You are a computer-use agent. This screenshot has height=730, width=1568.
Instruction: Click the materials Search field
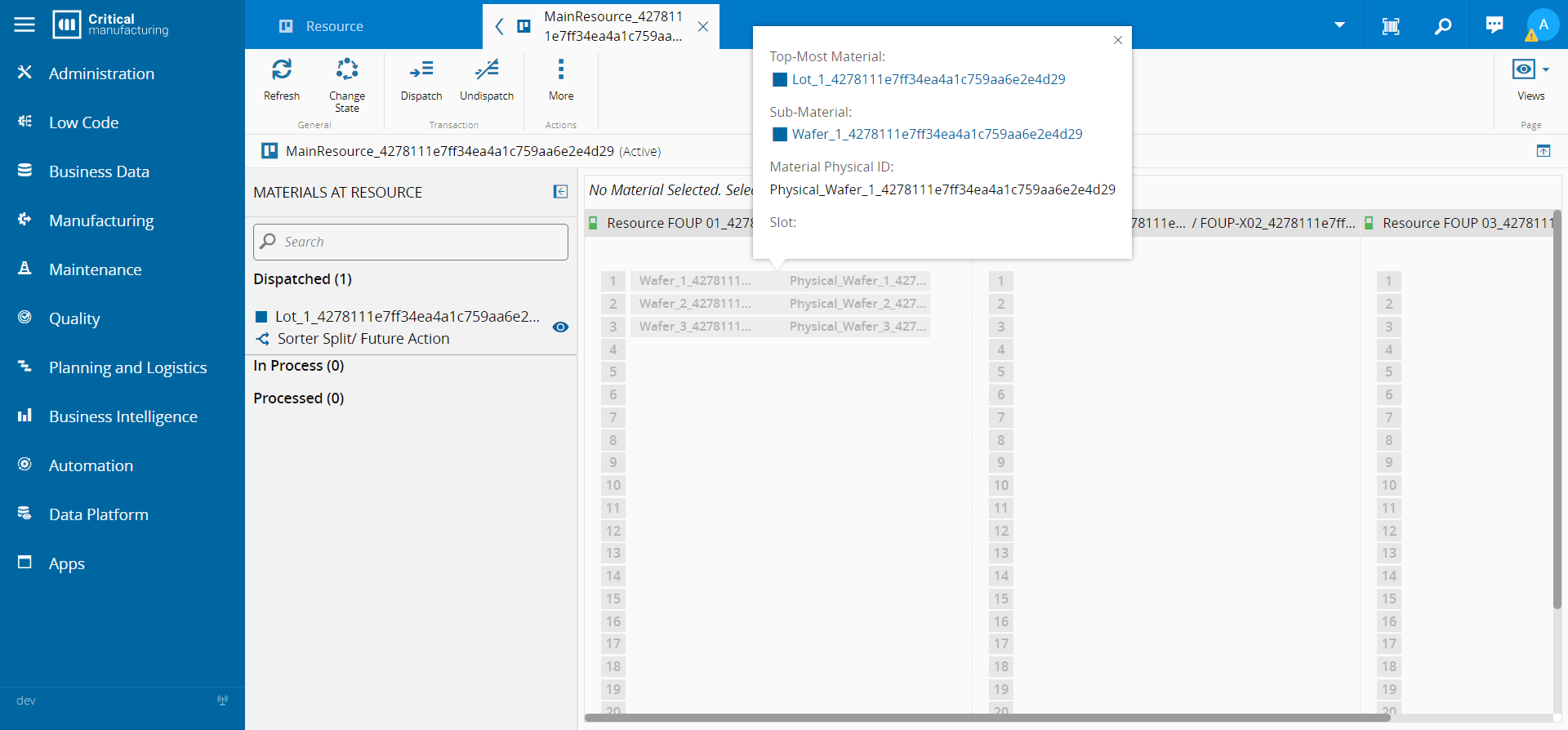tap(411, 242)
